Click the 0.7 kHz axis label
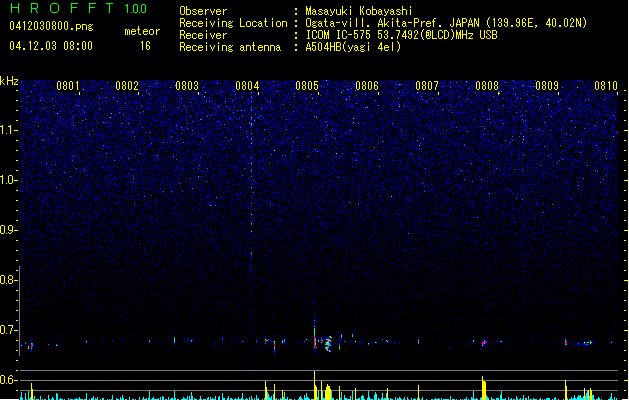Viewport: 629px width, 400px height. coord(9,330)
